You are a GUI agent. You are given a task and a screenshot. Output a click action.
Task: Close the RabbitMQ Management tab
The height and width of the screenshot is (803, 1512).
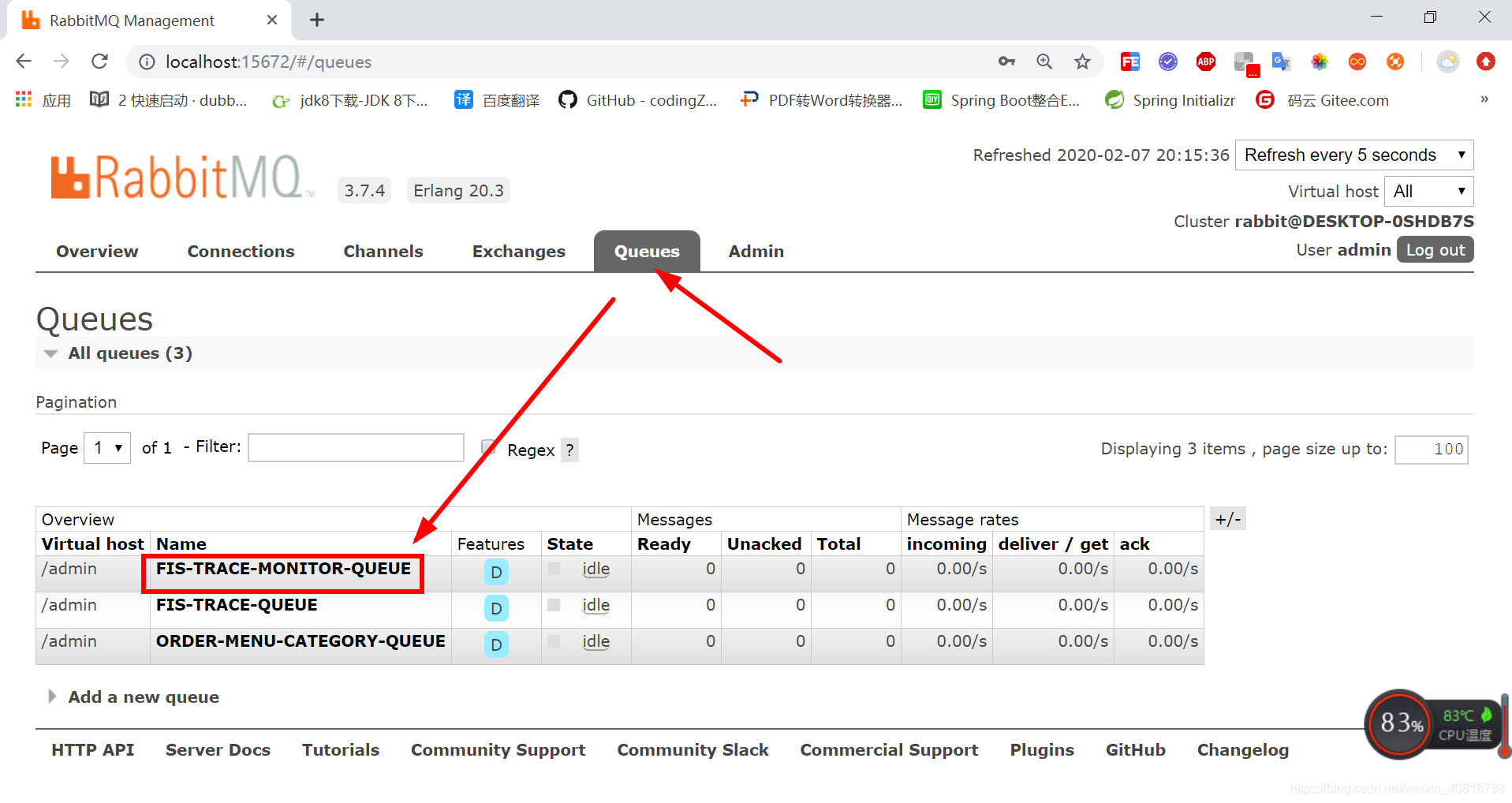272,20
